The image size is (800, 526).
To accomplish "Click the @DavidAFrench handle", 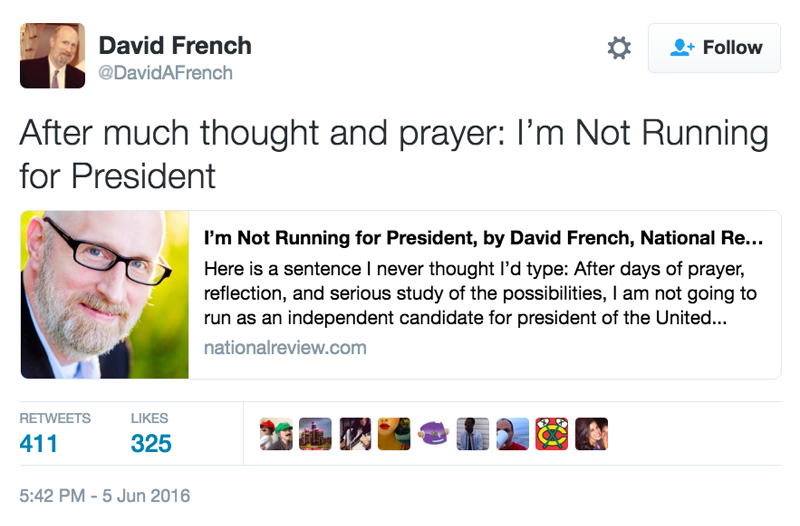I will click(x=165, y=73).
